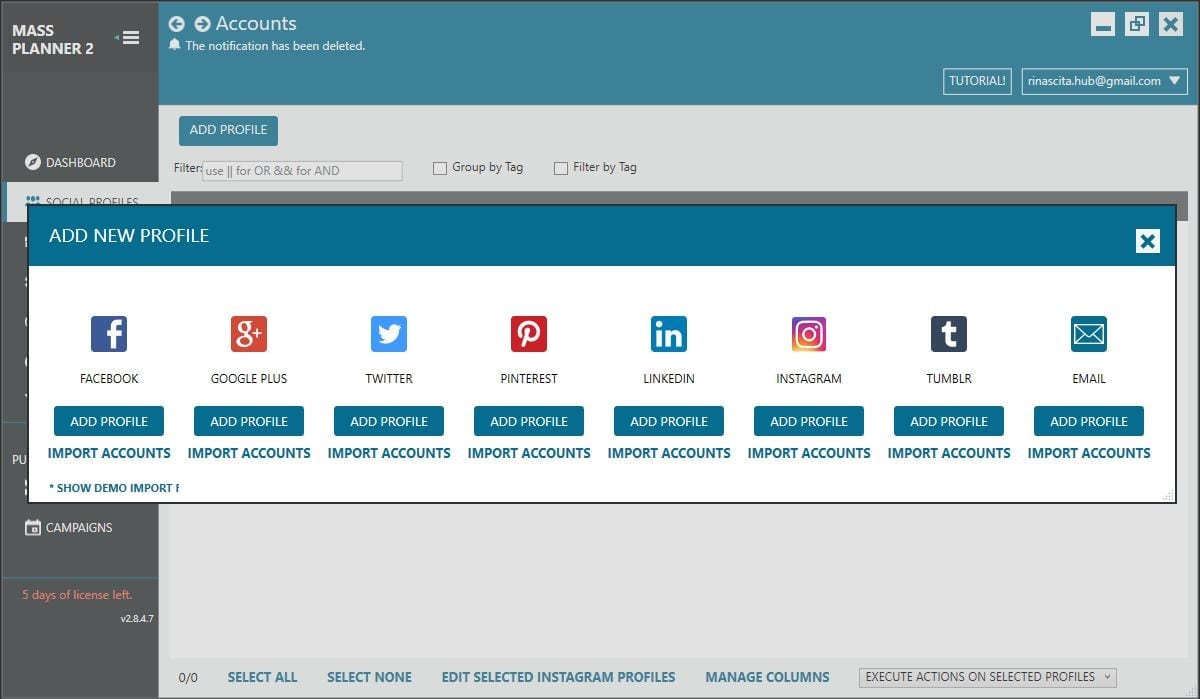
Task: Import accounts for Instagram
Action: (809, 453)
